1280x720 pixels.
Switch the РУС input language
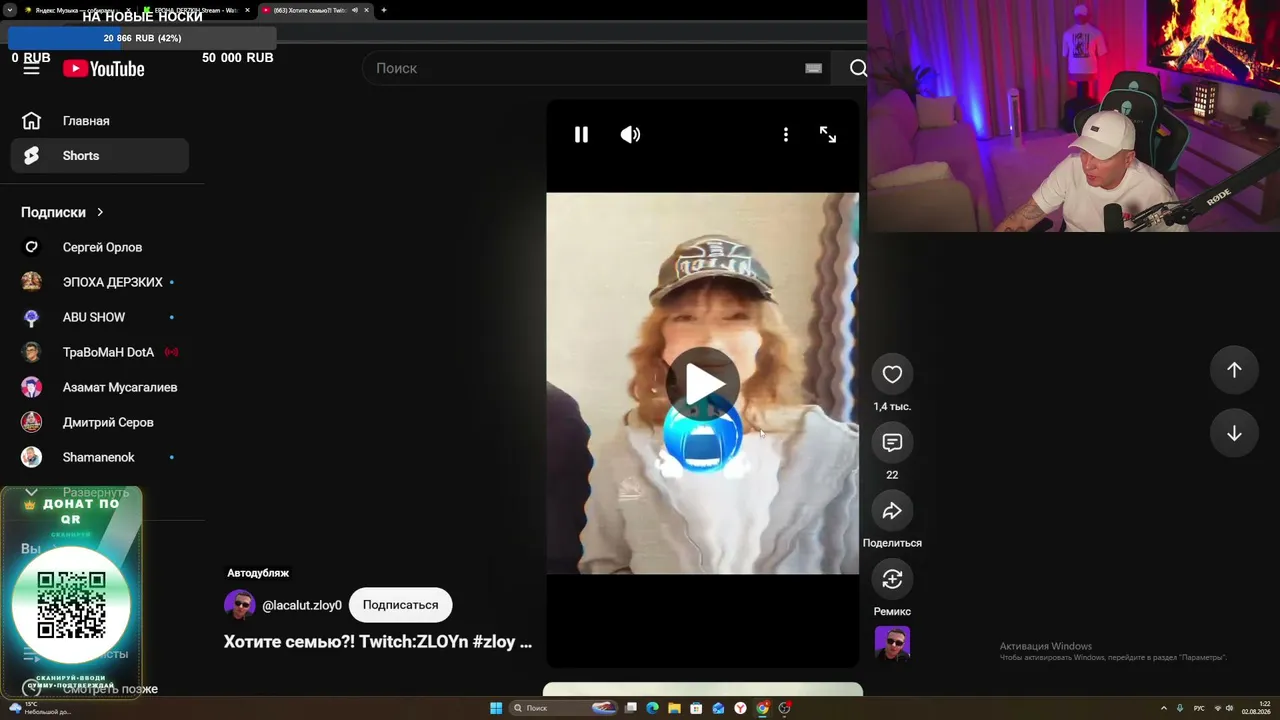click(x=1199, y=708)
